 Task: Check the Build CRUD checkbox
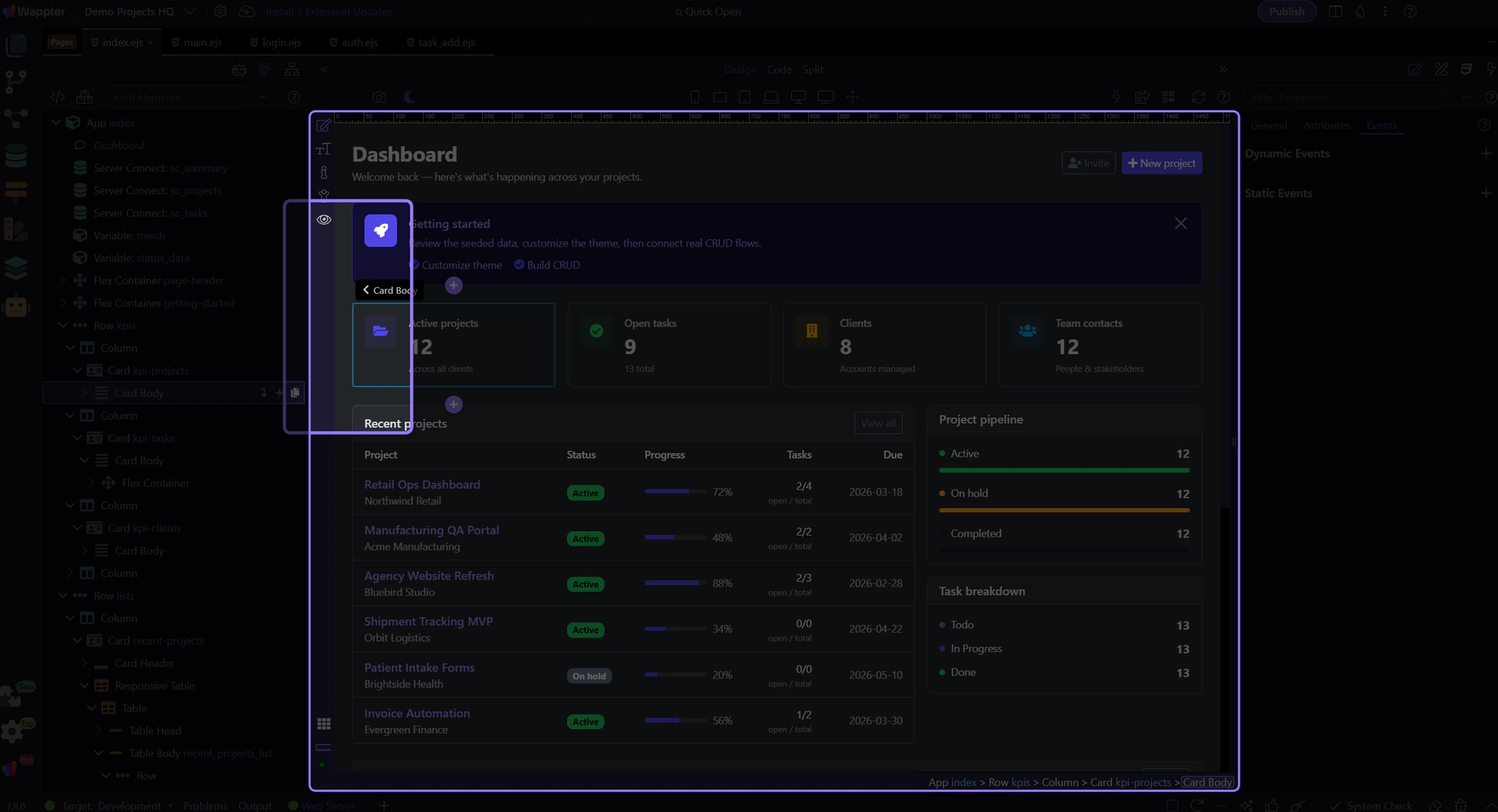(x=519, y=265)
